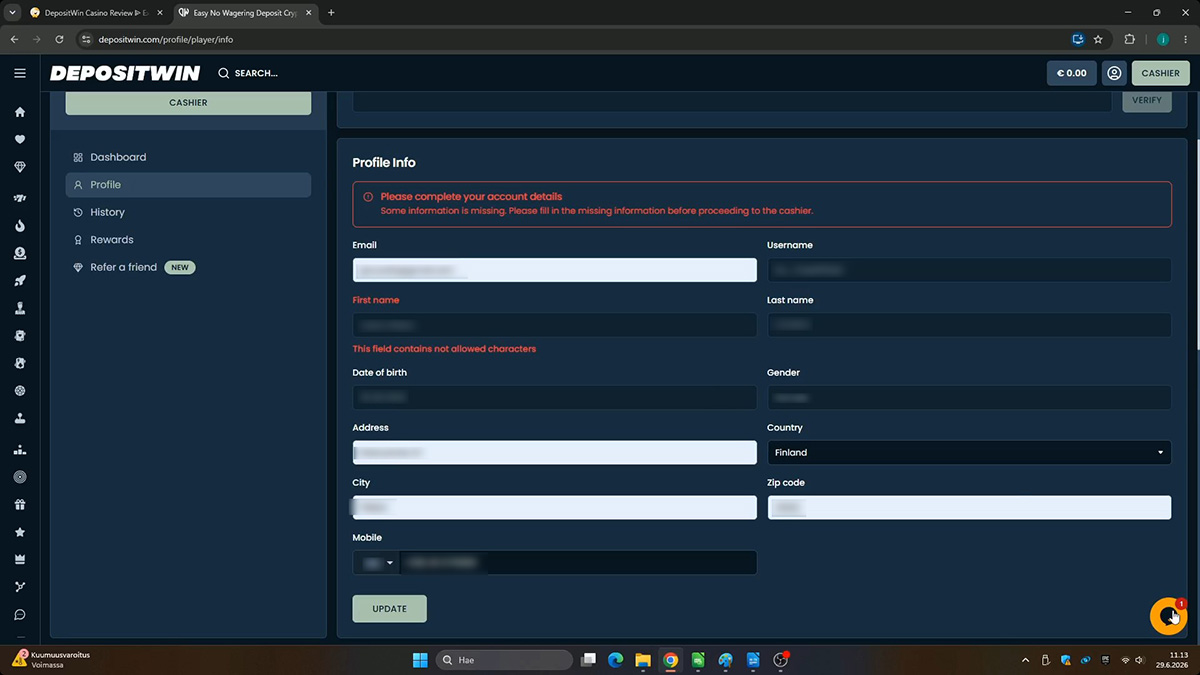Open the Windows Start menu
The image size is (1200, 675).
click(419, 660)
